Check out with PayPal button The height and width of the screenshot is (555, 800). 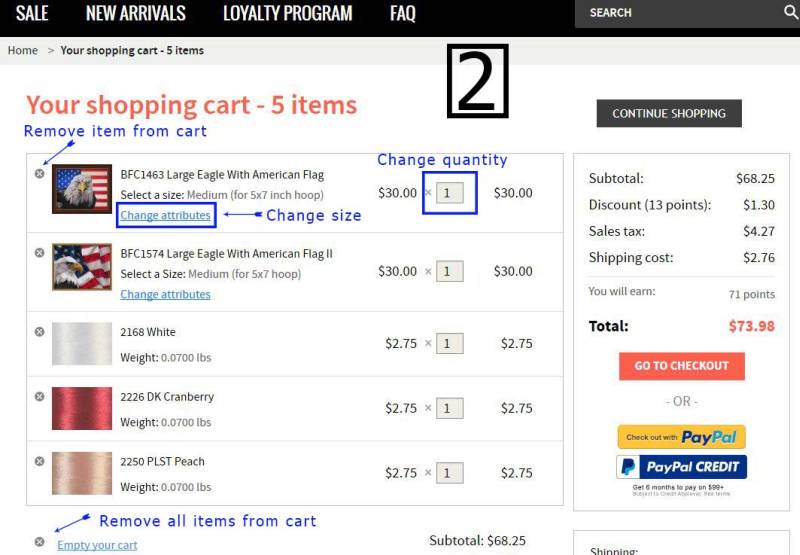click(x=682, y=437)
